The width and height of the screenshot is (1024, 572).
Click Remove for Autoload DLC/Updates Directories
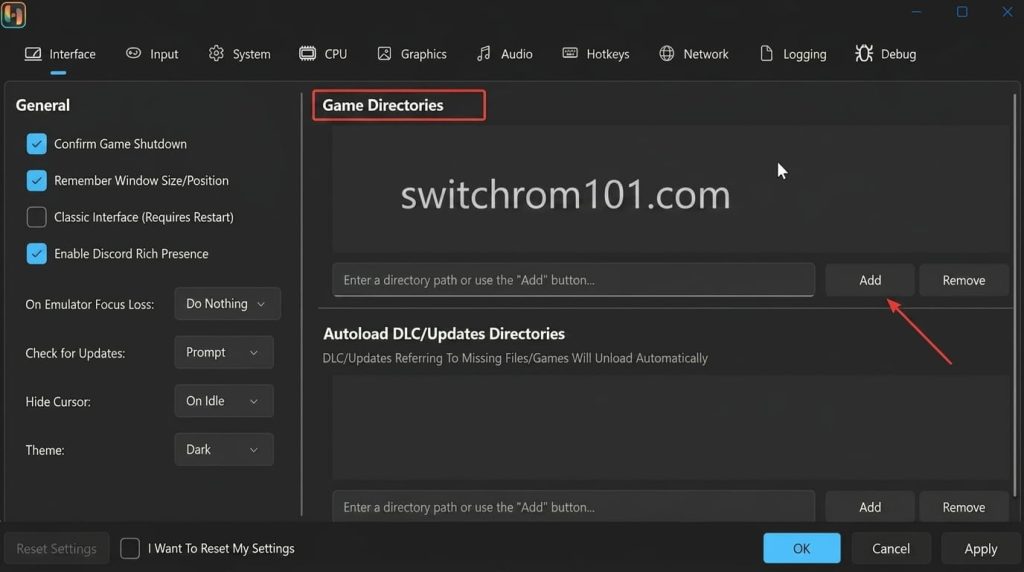point(963,507)
